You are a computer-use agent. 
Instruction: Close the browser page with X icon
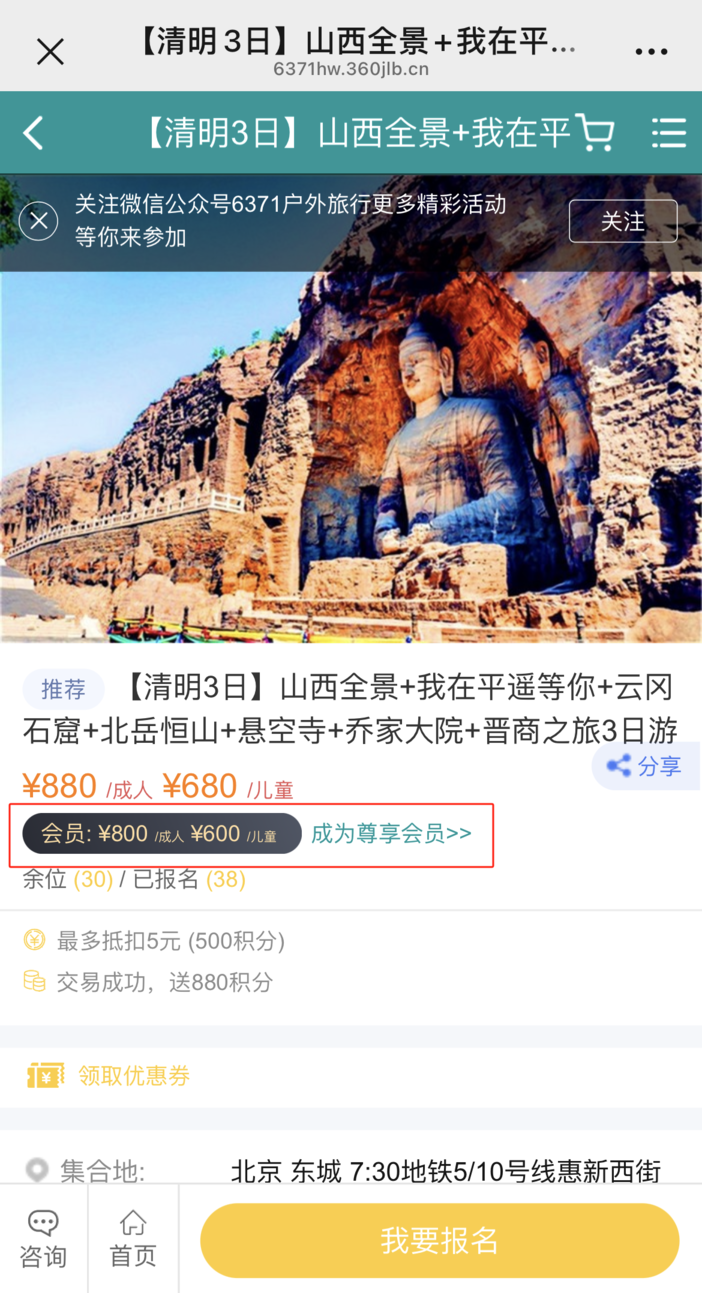pyautogui.click(x=50, y=51)
